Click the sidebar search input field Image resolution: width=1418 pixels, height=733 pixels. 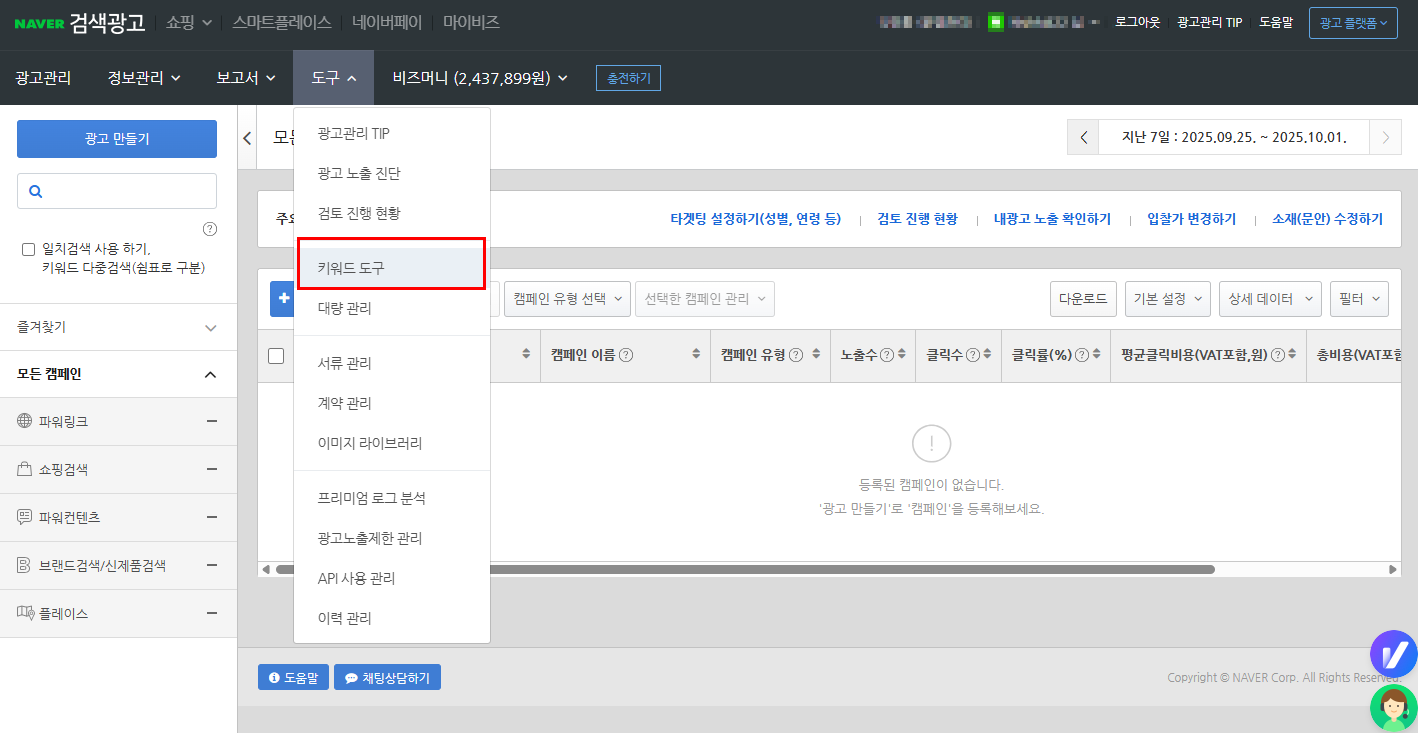117,191
